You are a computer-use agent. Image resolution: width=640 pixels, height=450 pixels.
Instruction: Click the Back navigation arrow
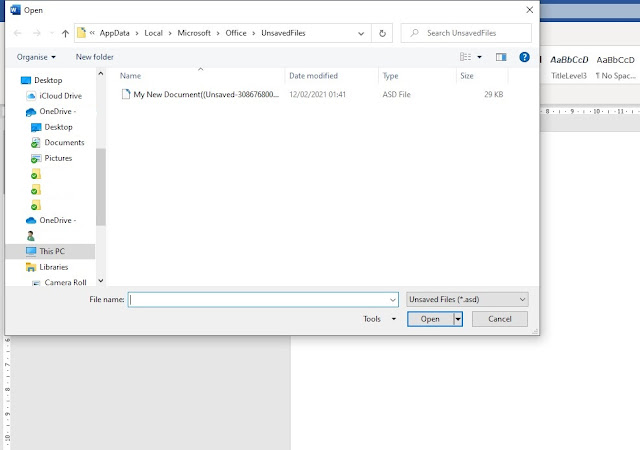pyautogui.click(x=18, y=33)
